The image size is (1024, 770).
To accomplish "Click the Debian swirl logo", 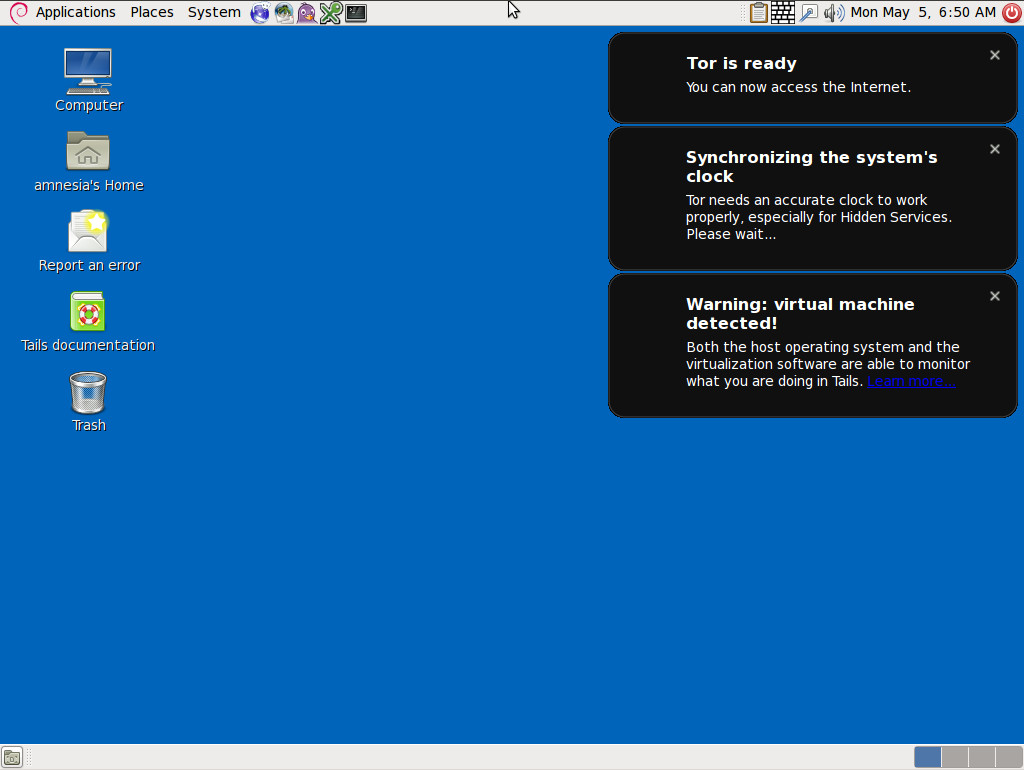I will pos(18,12).
